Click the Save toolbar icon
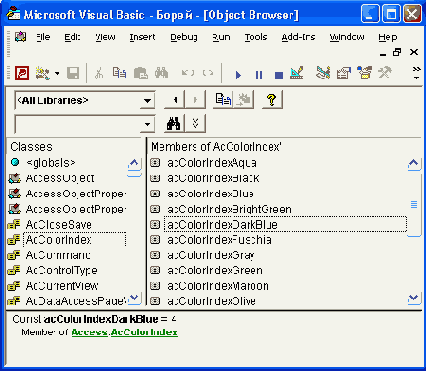426x371 pixels. [73, 73]
